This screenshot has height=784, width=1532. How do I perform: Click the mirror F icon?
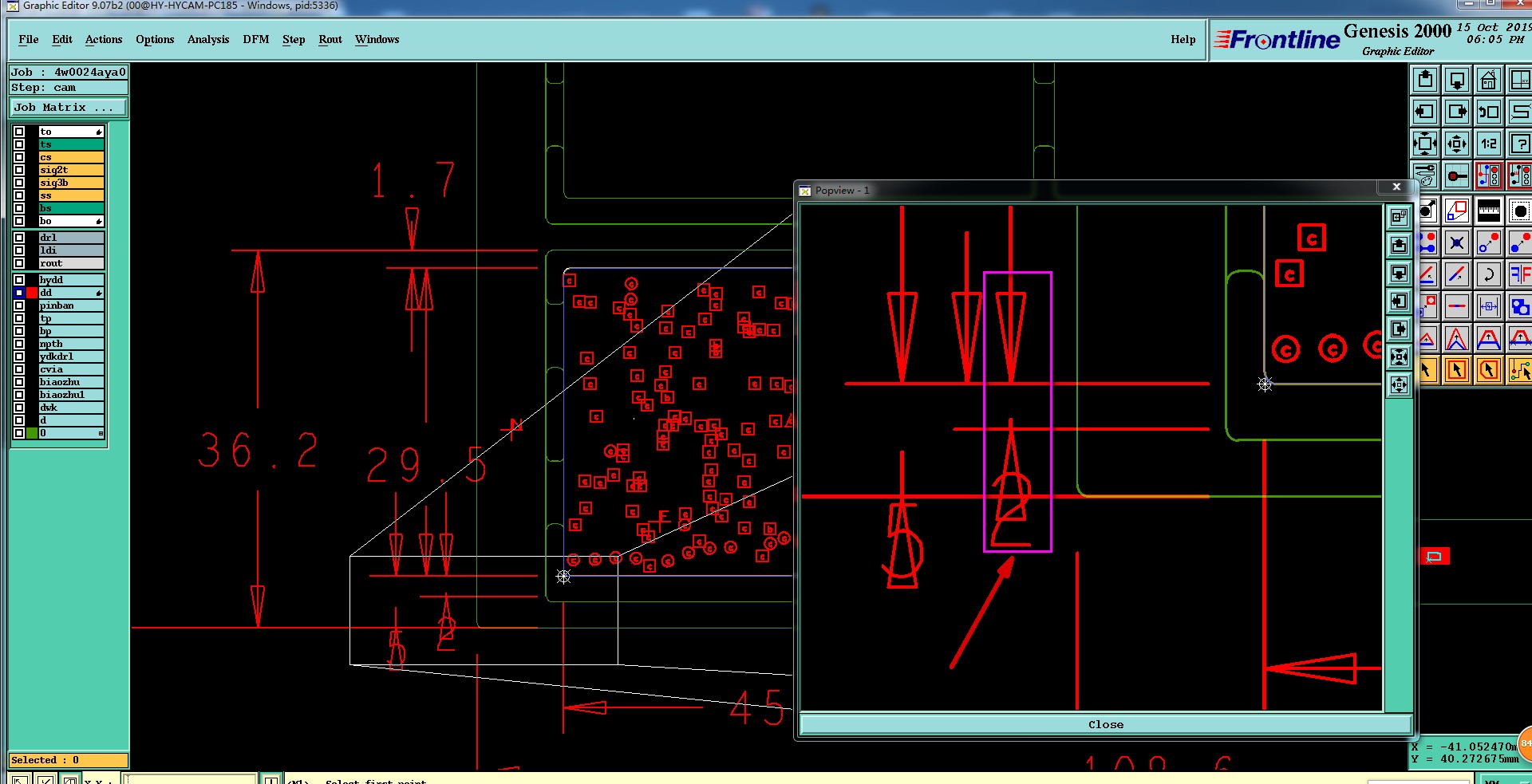[x=1519, y=274]
